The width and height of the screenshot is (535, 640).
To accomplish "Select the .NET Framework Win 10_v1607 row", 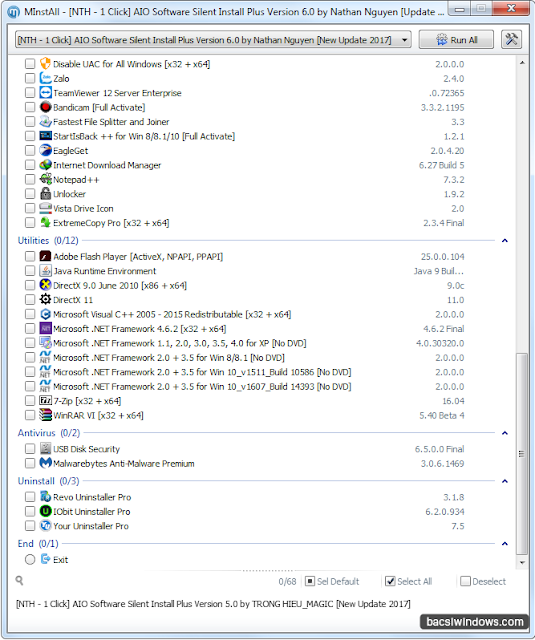I will [x=245, y=386].
